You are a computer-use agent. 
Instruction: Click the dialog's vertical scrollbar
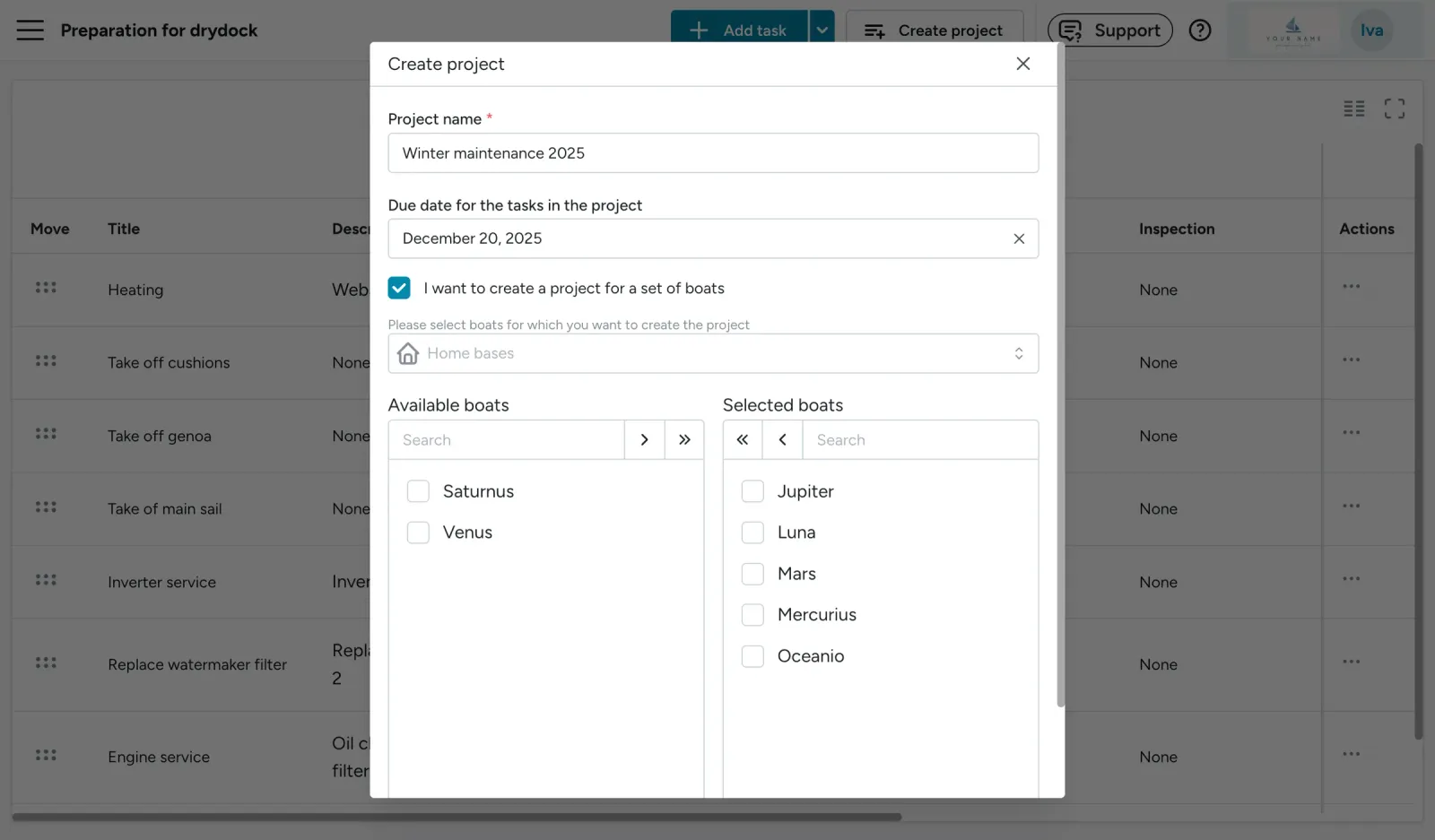(x=1060, y=377)
